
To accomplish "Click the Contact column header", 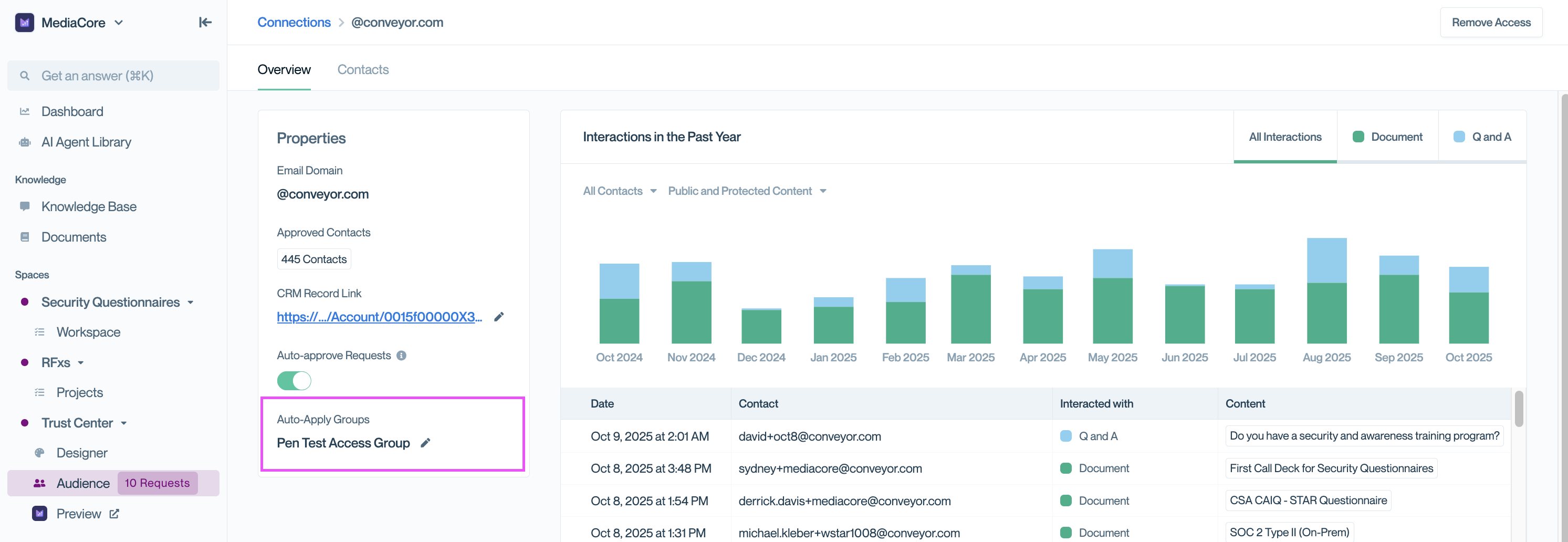I will point(758,404).
